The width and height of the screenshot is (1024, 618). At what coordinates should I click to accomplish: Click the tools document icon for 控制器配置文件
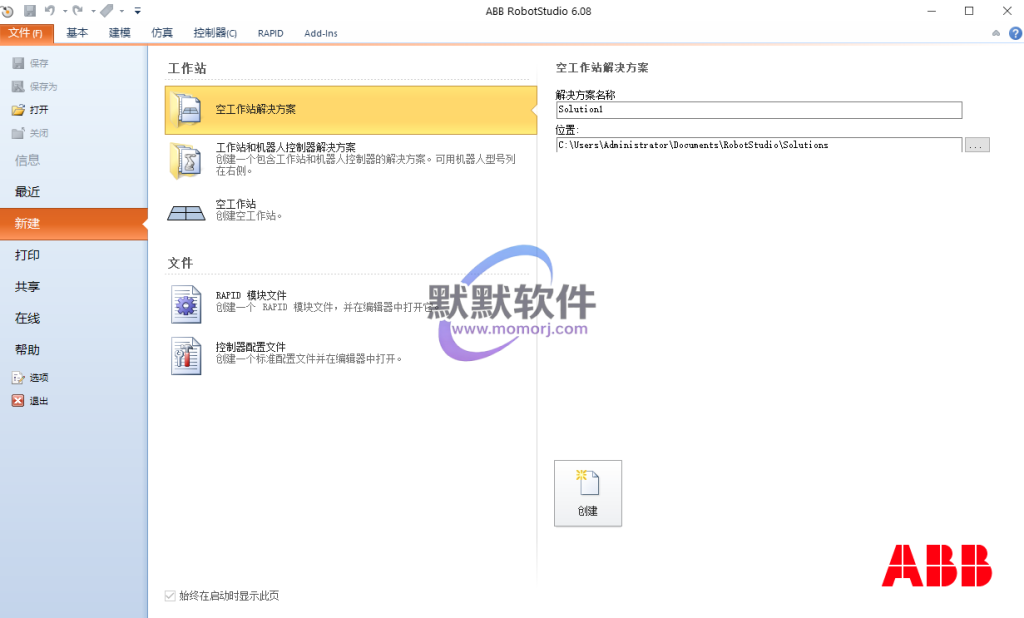click(x=186, y=356)
